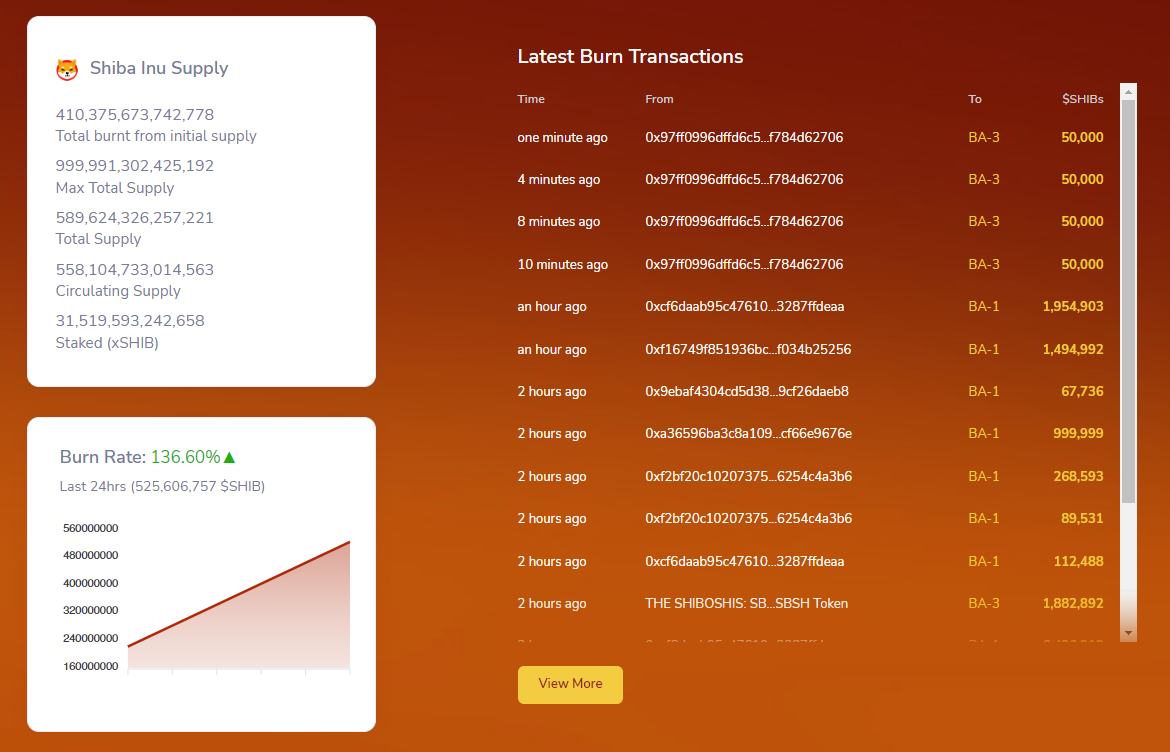Click the 160000000 chart axis label
Viewport: 1170px width, 752px height.
91,666
